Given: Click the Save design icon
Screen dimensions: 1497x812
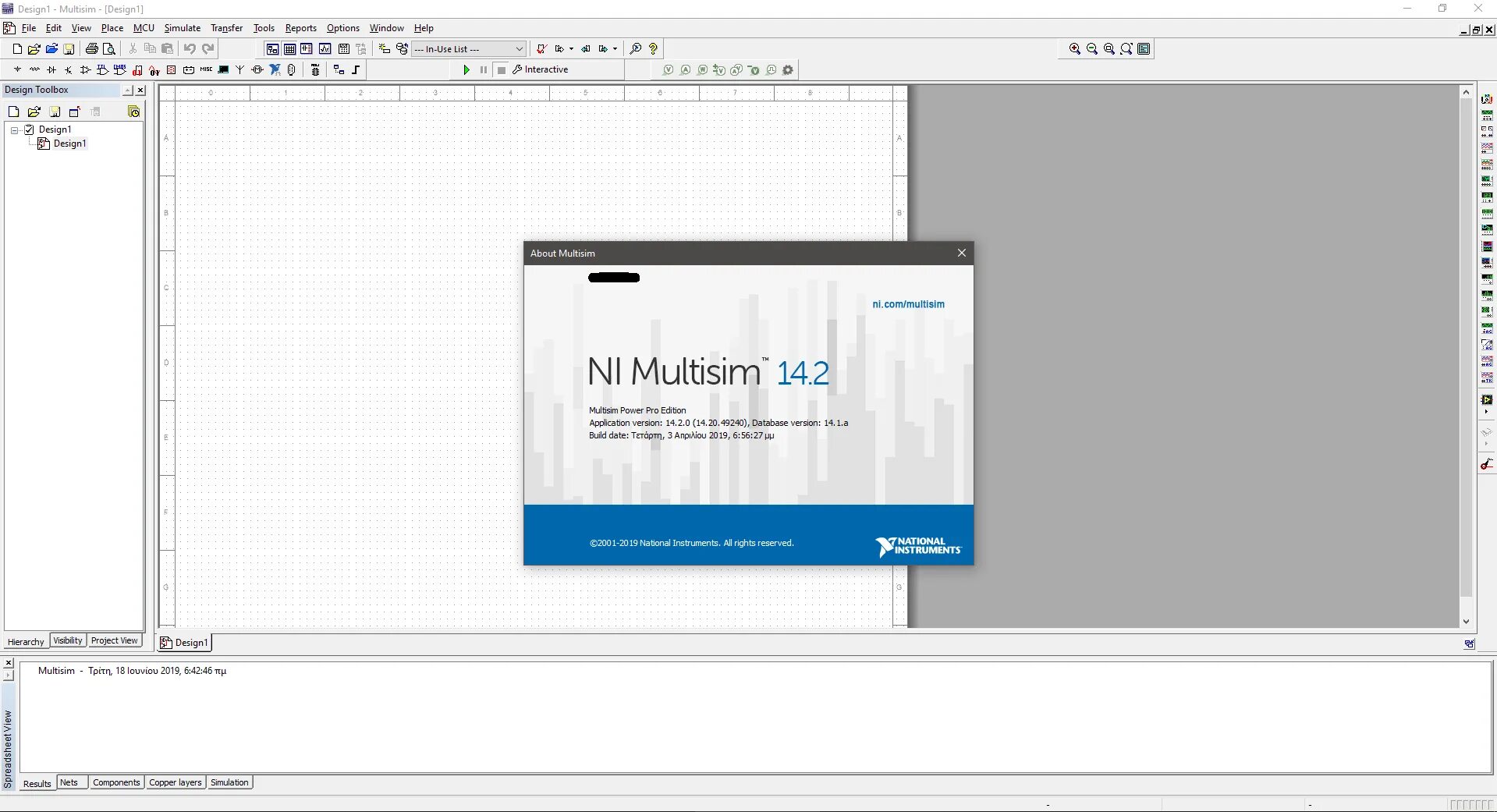Looking at the screenshot, I should 69,48.
